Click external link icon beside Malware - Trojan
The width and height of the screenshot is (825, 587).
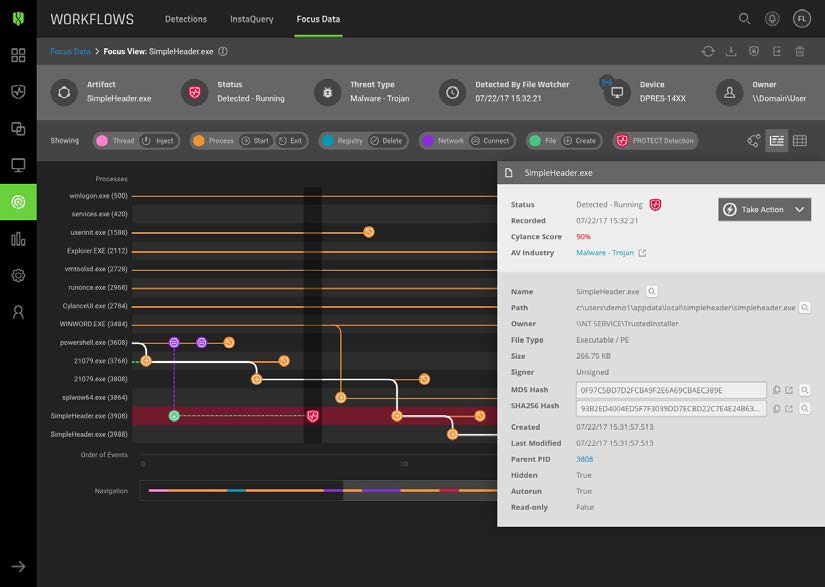coord(642,253)
